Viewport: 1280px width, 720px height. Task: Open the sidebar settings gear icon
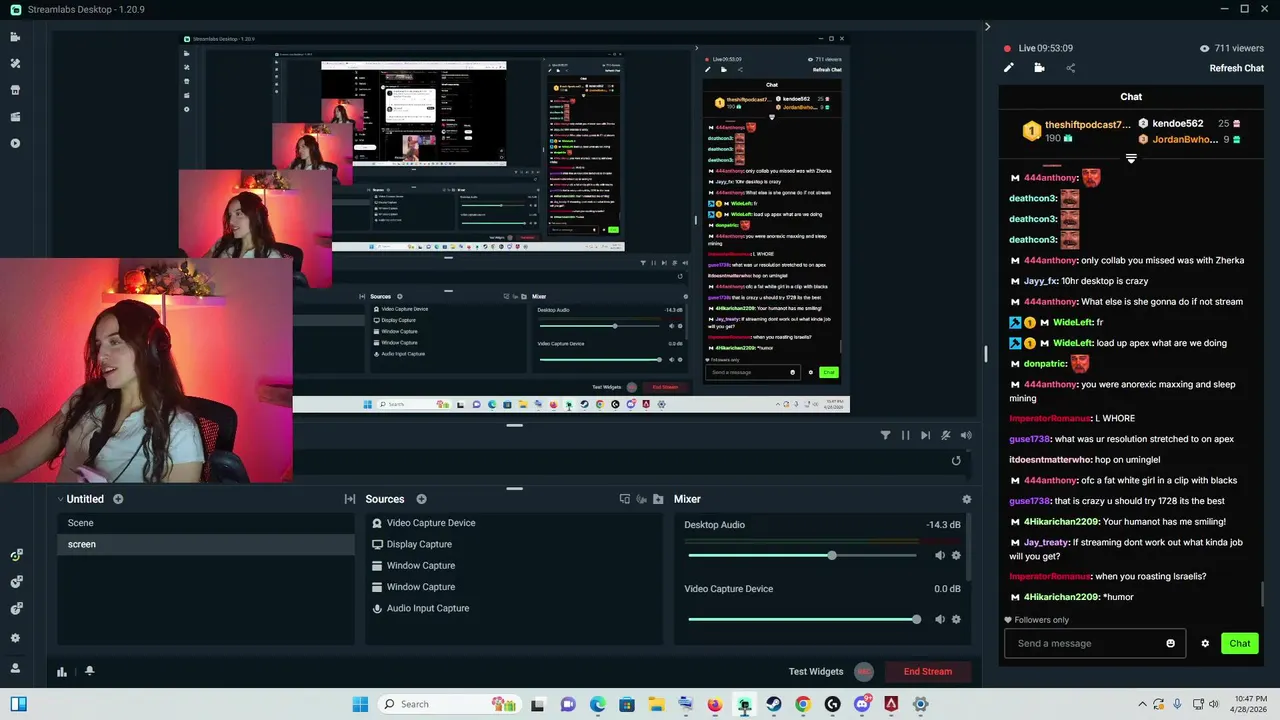(x=15, y=638)
